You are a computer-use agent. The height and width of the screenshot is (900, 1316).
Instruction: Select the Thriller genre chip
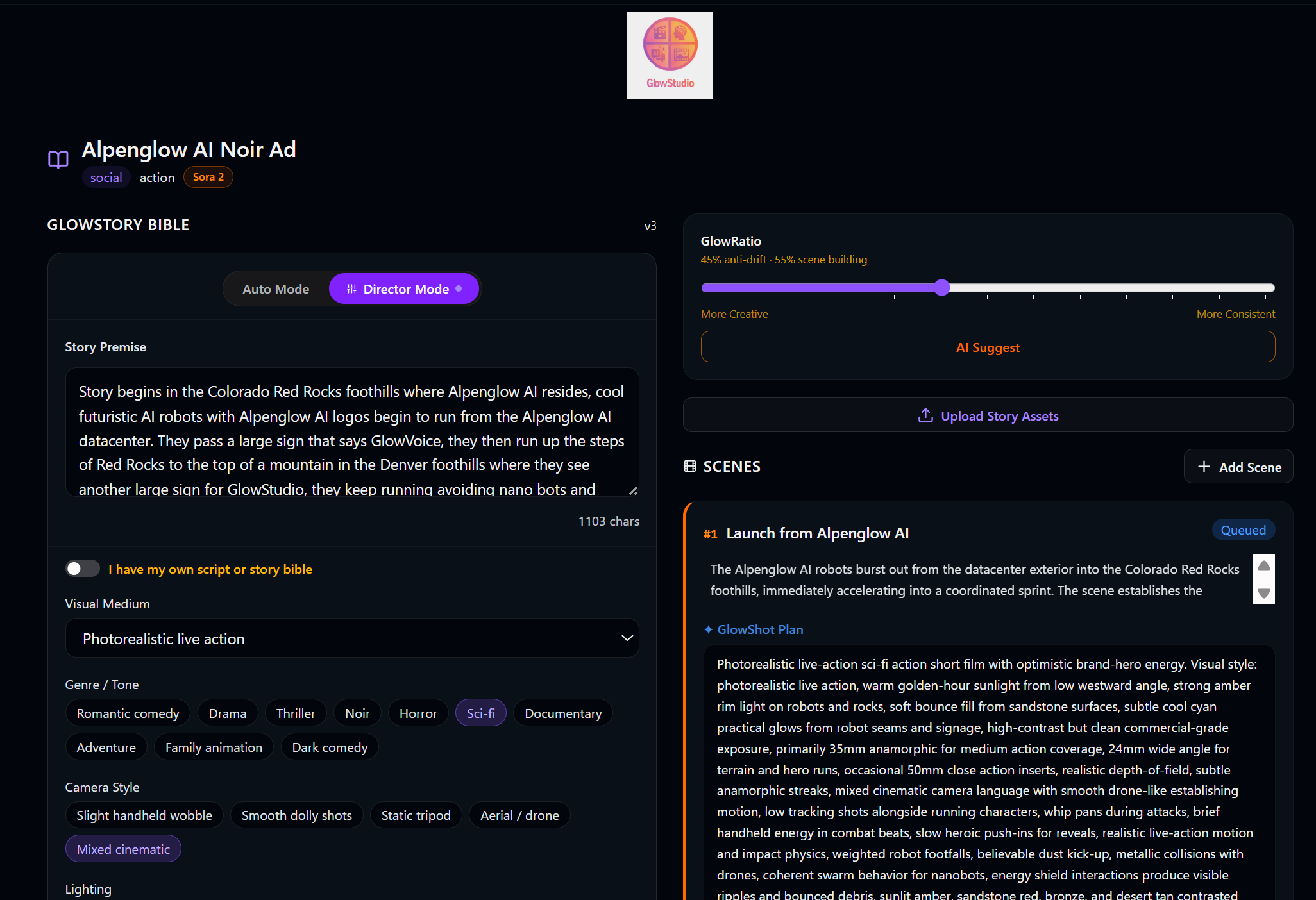point(296,713)
